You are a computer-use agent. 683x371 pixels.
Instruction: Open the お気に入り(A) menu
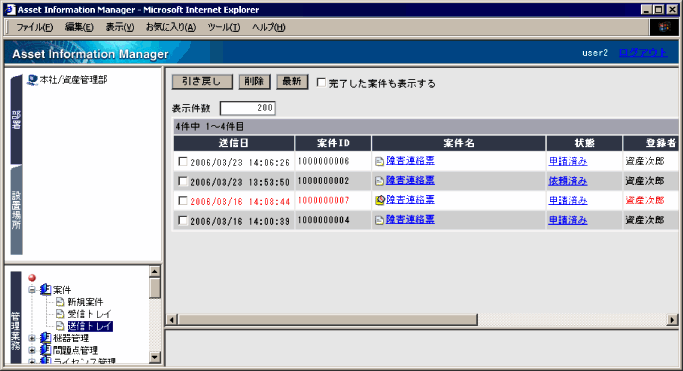171,27
